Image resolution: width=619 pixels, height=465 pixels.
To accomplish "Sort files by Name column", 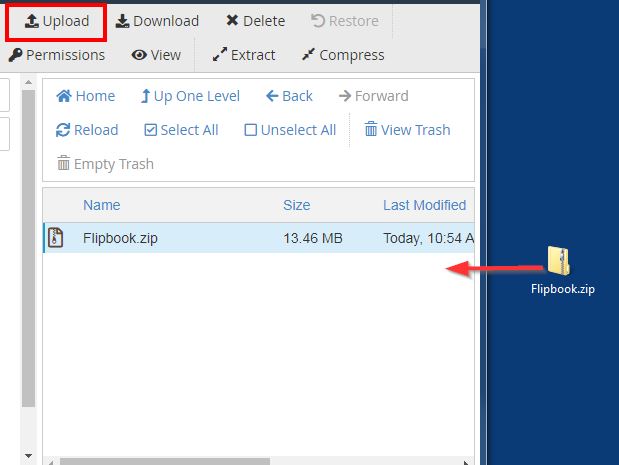I will (x=101, y=205).
